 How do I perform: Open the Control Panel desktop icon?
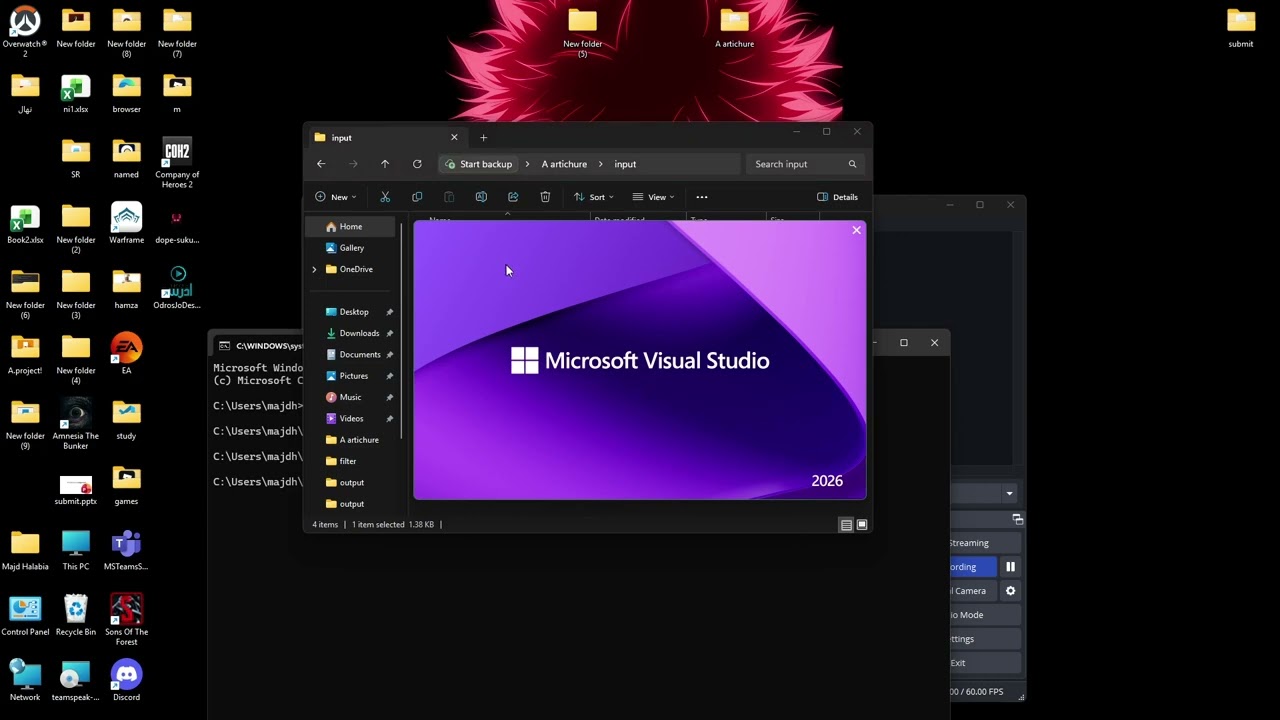(x=25, y=615)
